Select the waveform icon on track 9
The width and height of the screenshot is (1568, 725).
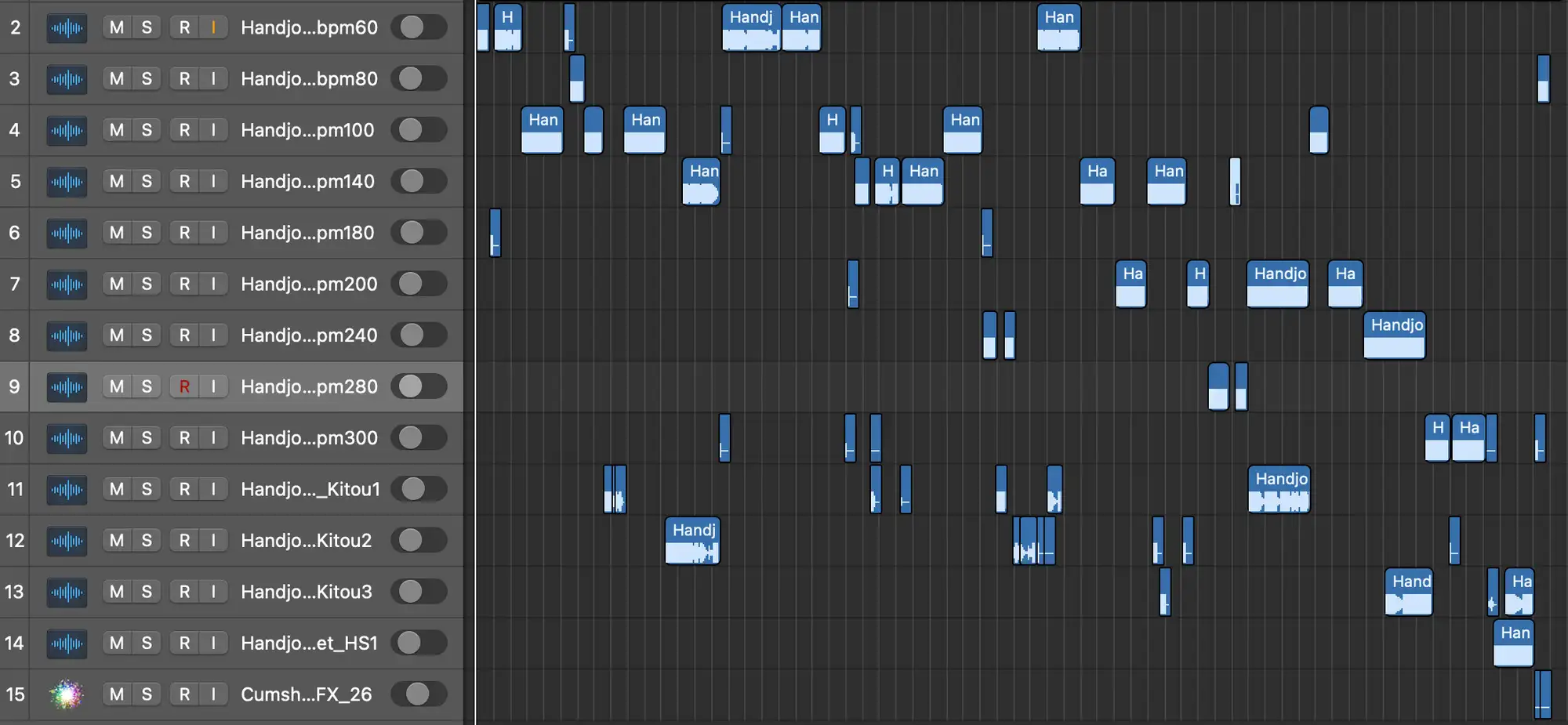click(67, 387)
